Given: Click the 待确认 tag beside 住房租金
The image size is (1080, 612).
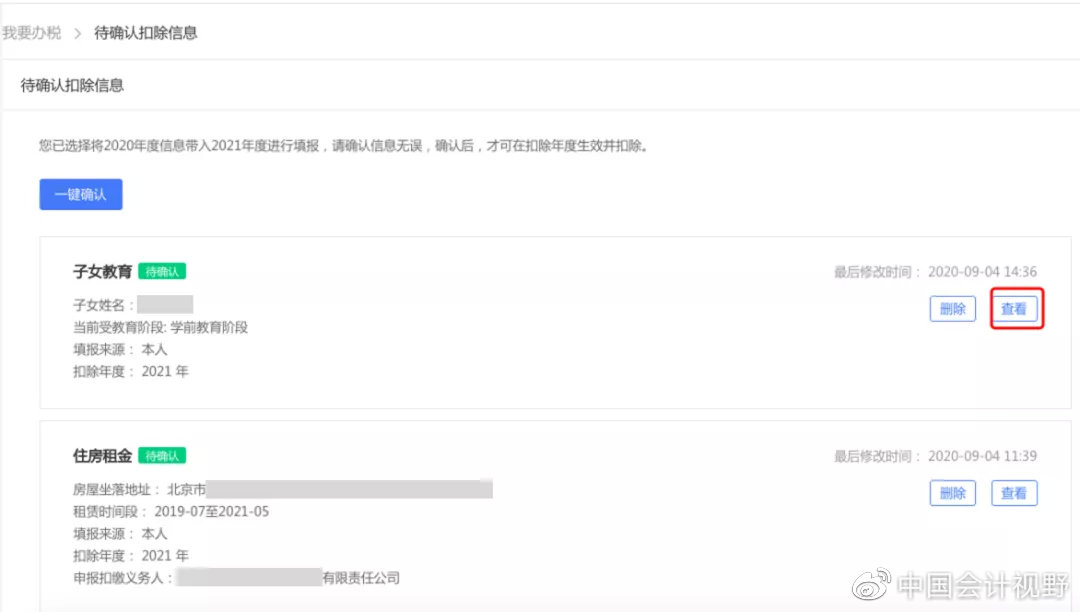Looking at the screenshot, I should pyautogui.click(x=162, y=456).
